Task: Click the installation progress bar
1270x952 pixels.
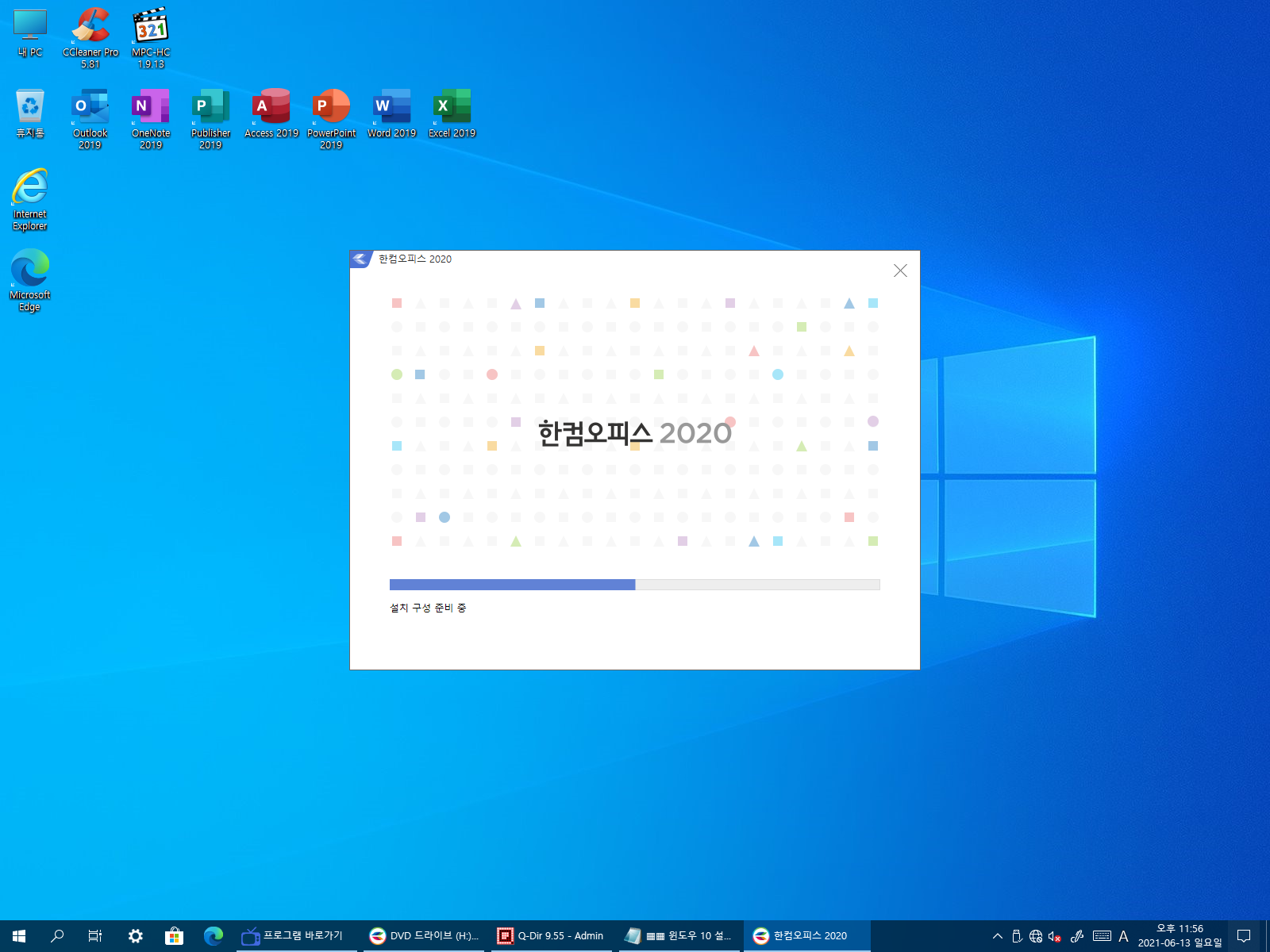Action: [635, 585]
